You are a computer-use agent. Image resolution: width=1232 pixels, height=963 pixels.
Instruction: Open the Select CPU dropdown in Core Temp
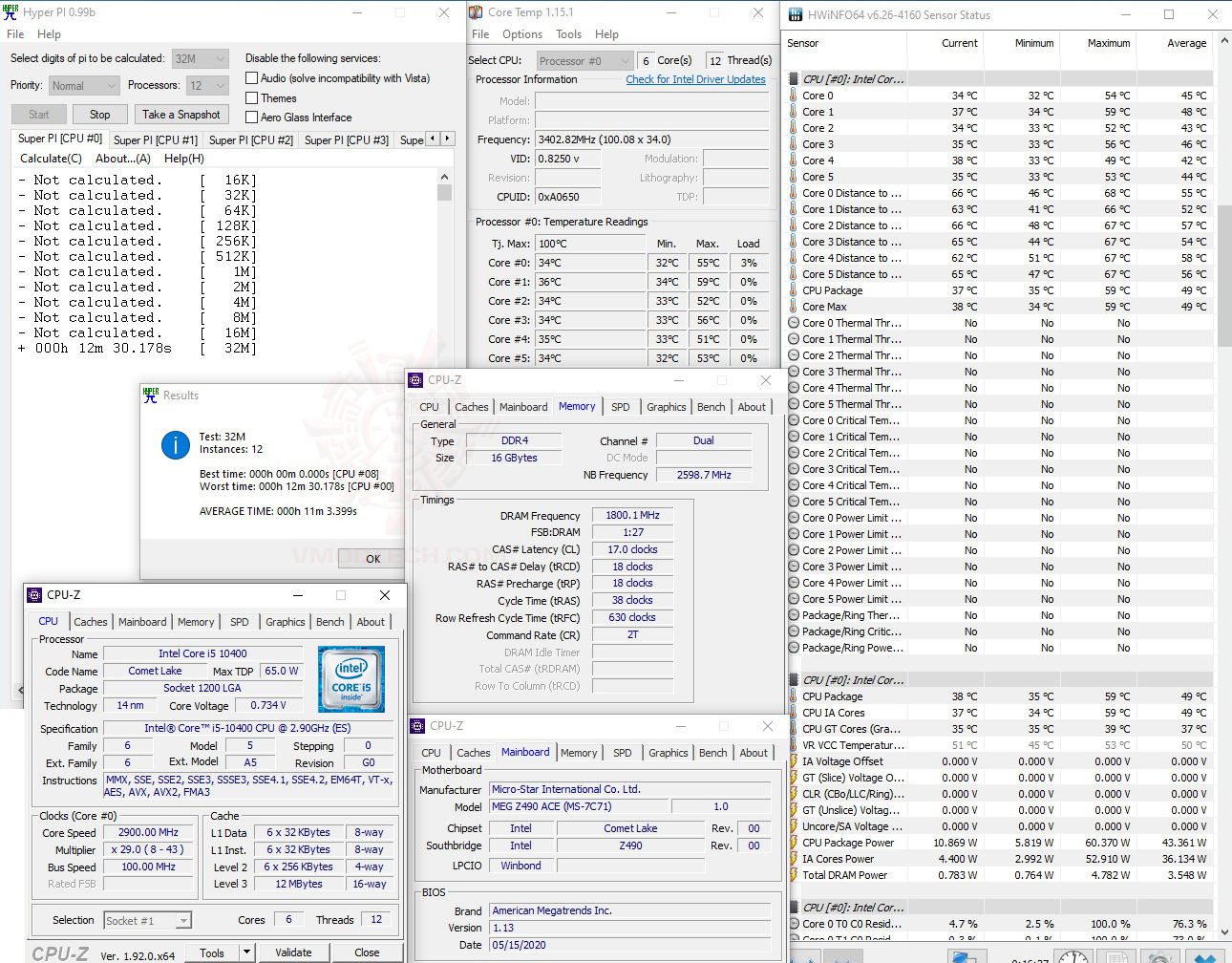[584, 60]
